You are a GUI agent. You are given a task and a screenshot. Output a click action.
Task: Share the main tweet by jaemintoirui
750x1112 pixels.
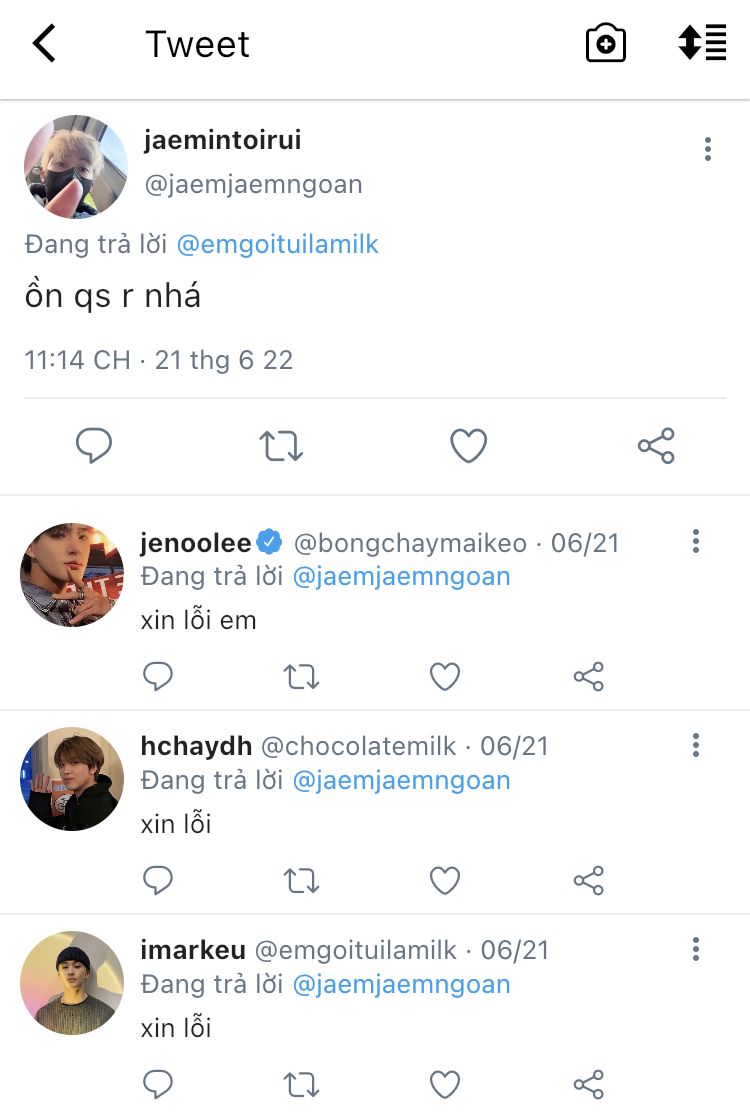tap(656, 446)
